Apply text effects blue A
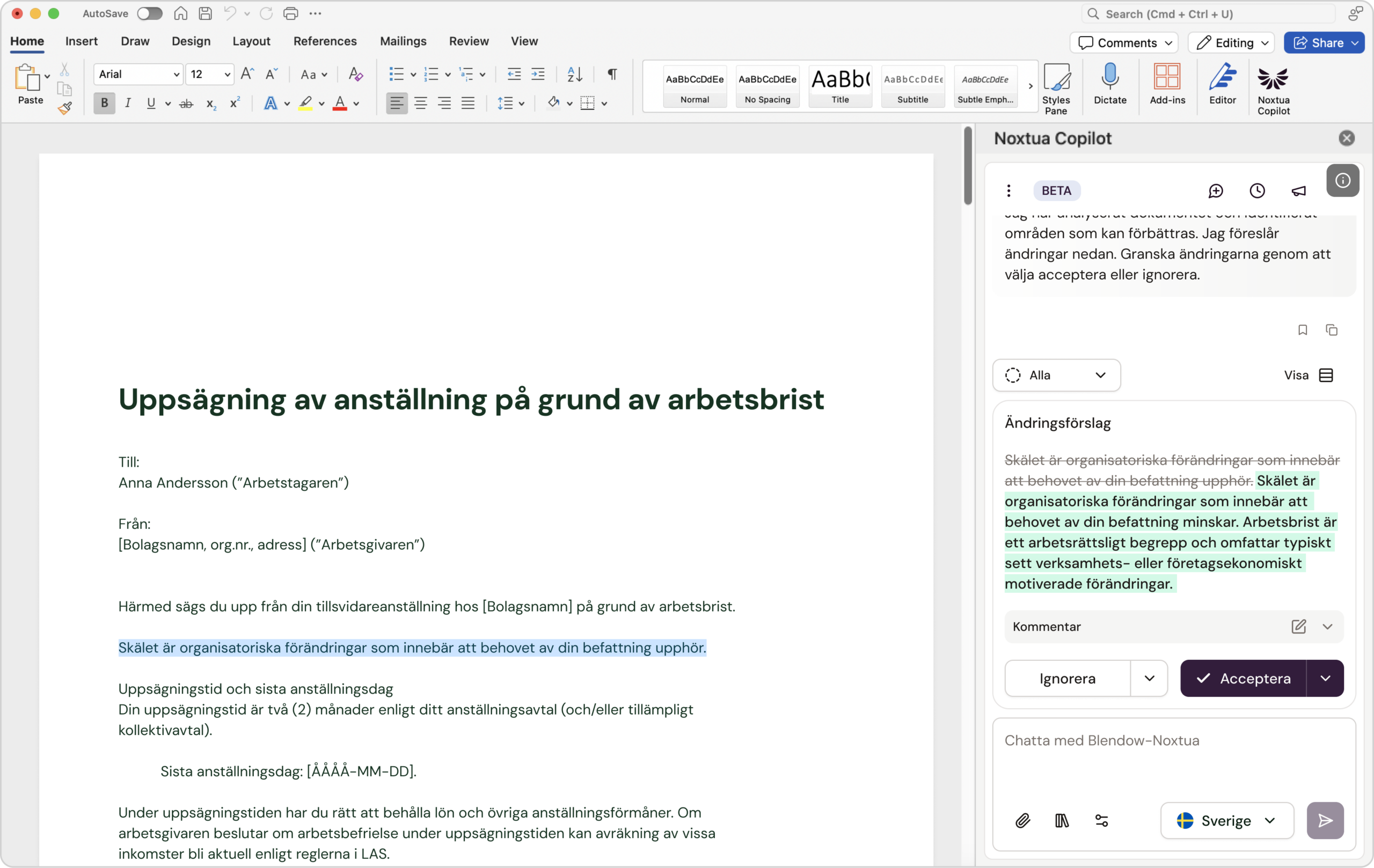1374x868 pixels. coord(271,103)
